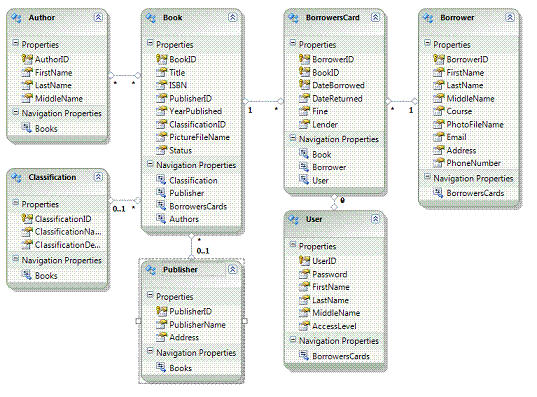This screenshot has height=397, width=537.
Task: Click the PublisherName property icon
Action: [161, 324]
